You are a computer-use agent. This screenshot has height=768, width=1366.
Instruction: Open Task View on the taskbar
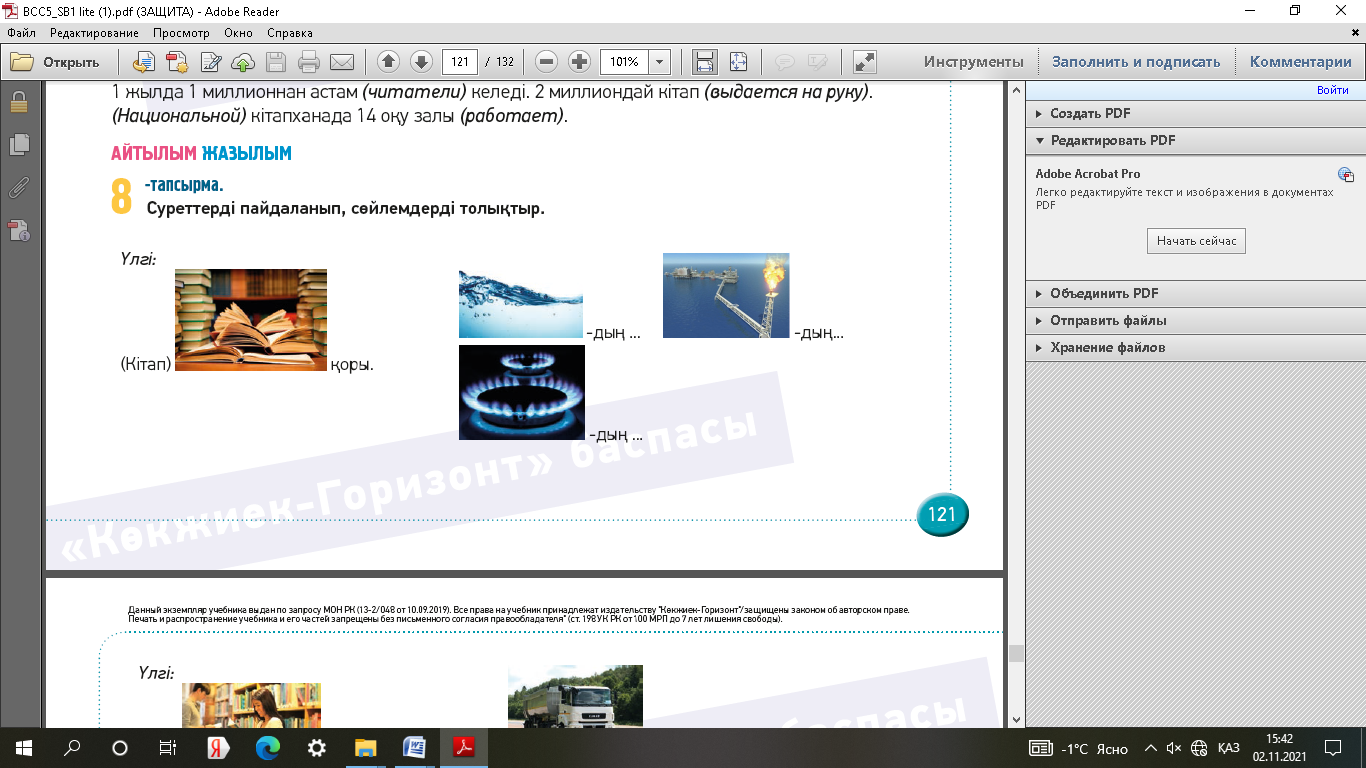[168, 747]
